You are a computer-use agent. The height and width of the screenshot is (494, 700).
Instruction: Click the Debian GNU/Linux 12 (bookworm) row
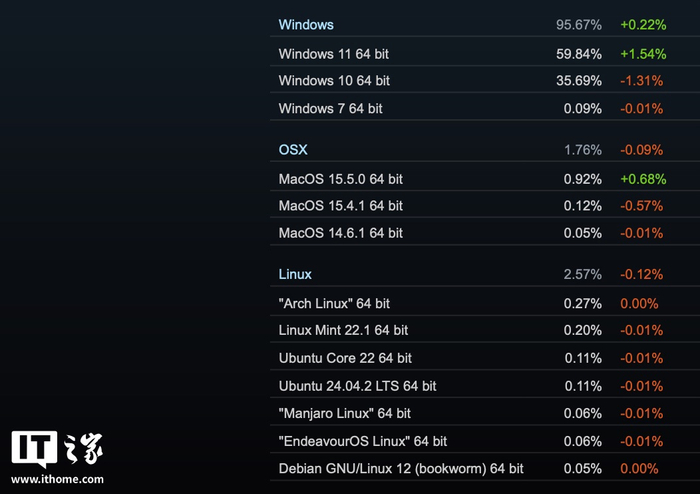pyautogui.click(x=401, y=468)
